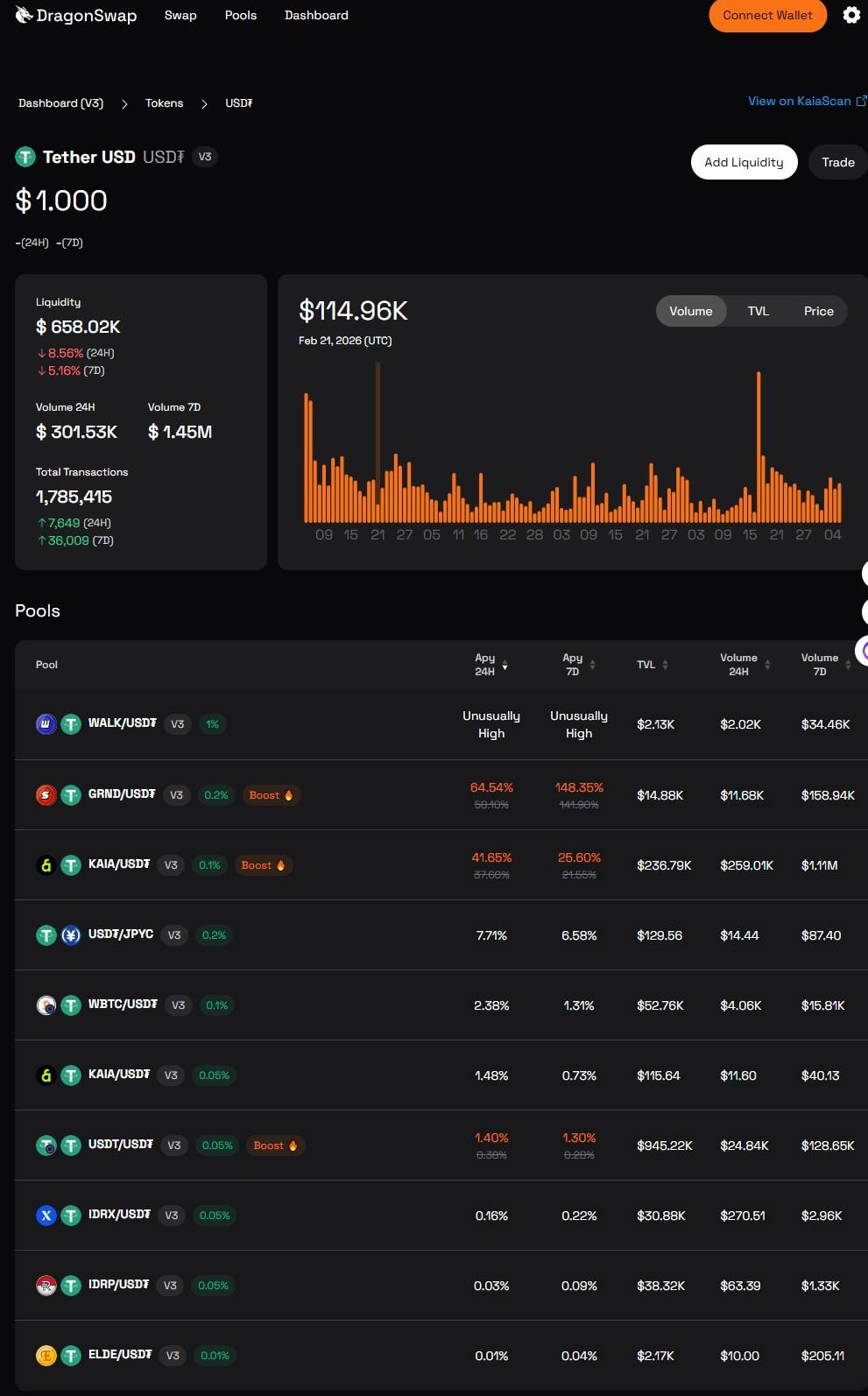This screenshot has width=868, height=1396.
Task: Open the WBTC/USD₮ pool row
Action: pos(441,1005)
